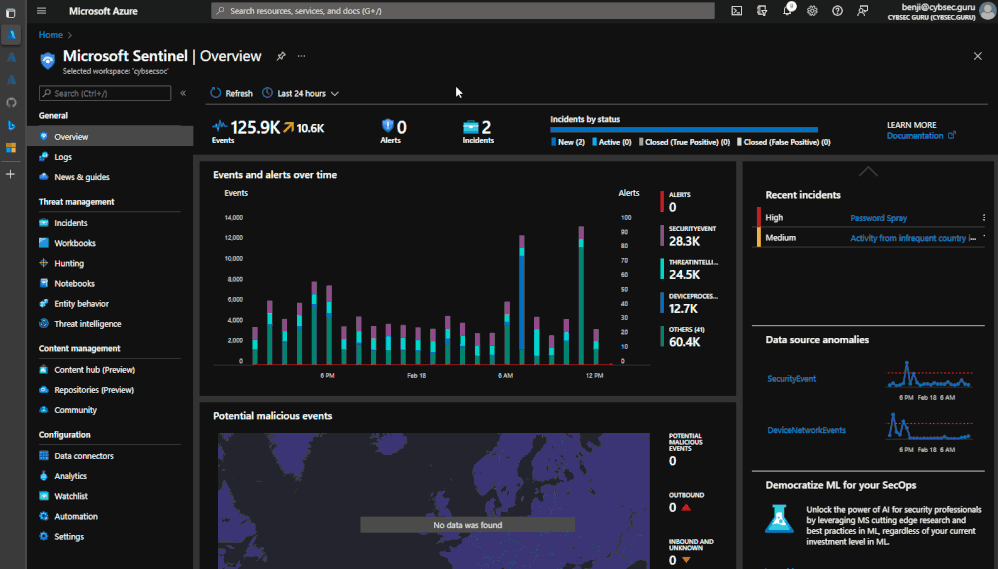Click the Microsoft Azure portal title
The width and height of the screenshot is (998, 569).
[x=103, y=11]
